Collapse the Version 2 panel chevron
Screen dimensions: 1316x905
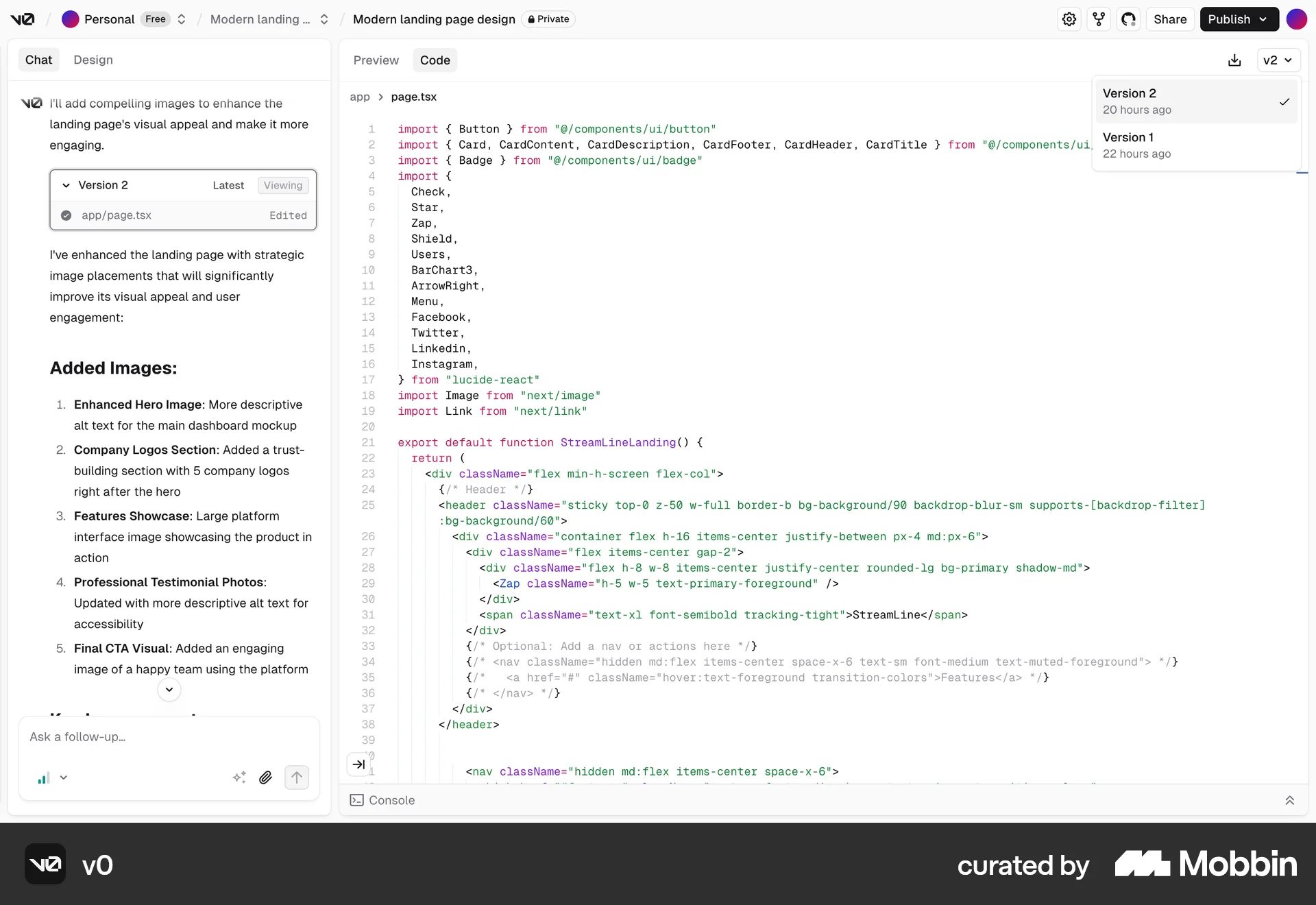(x=66, y=185)
